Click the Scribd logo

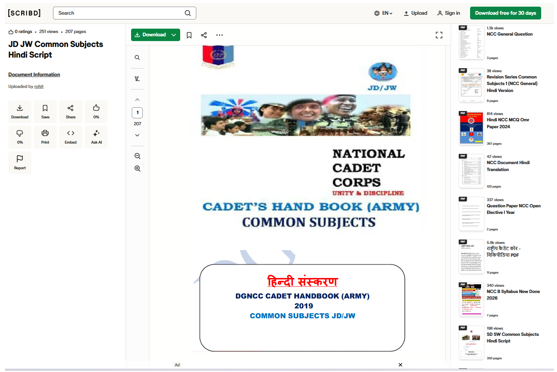[x=24, y=13]
